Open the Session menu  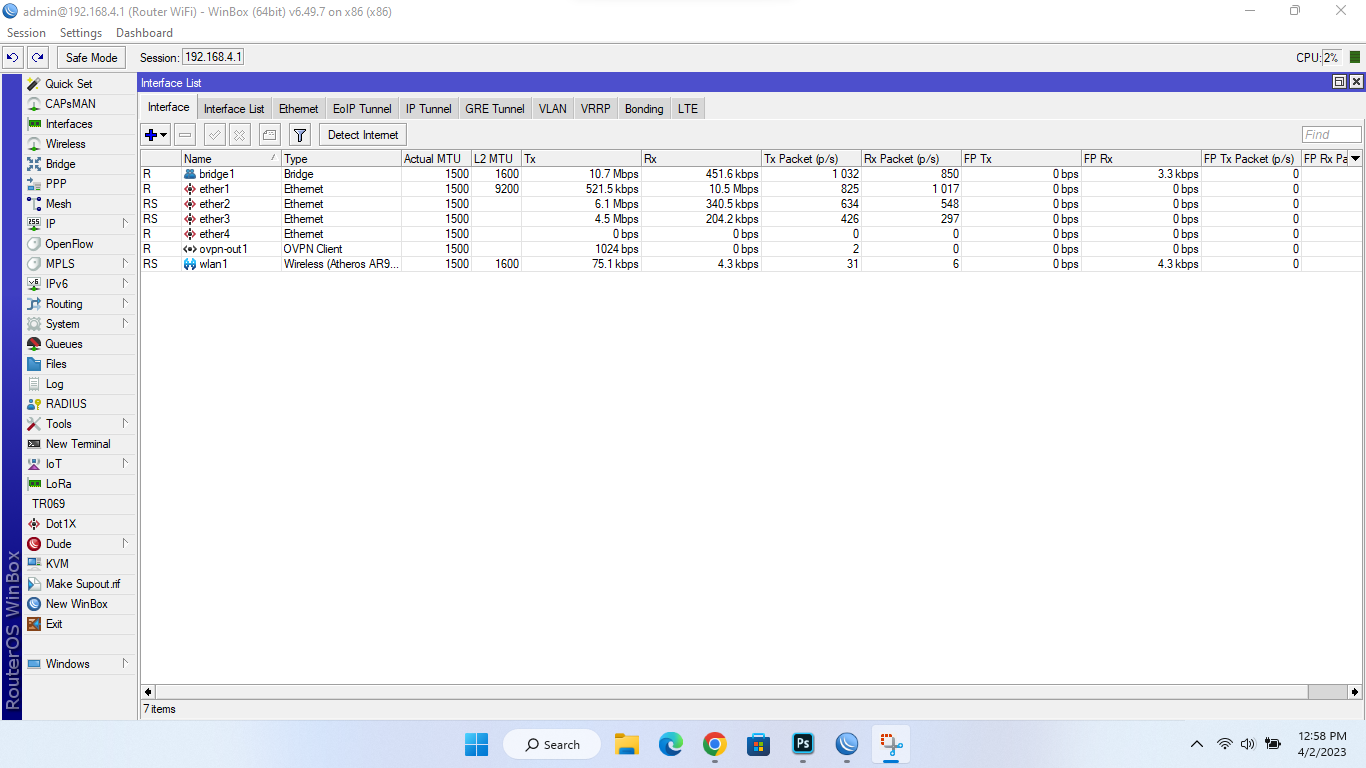pos(26,33)
